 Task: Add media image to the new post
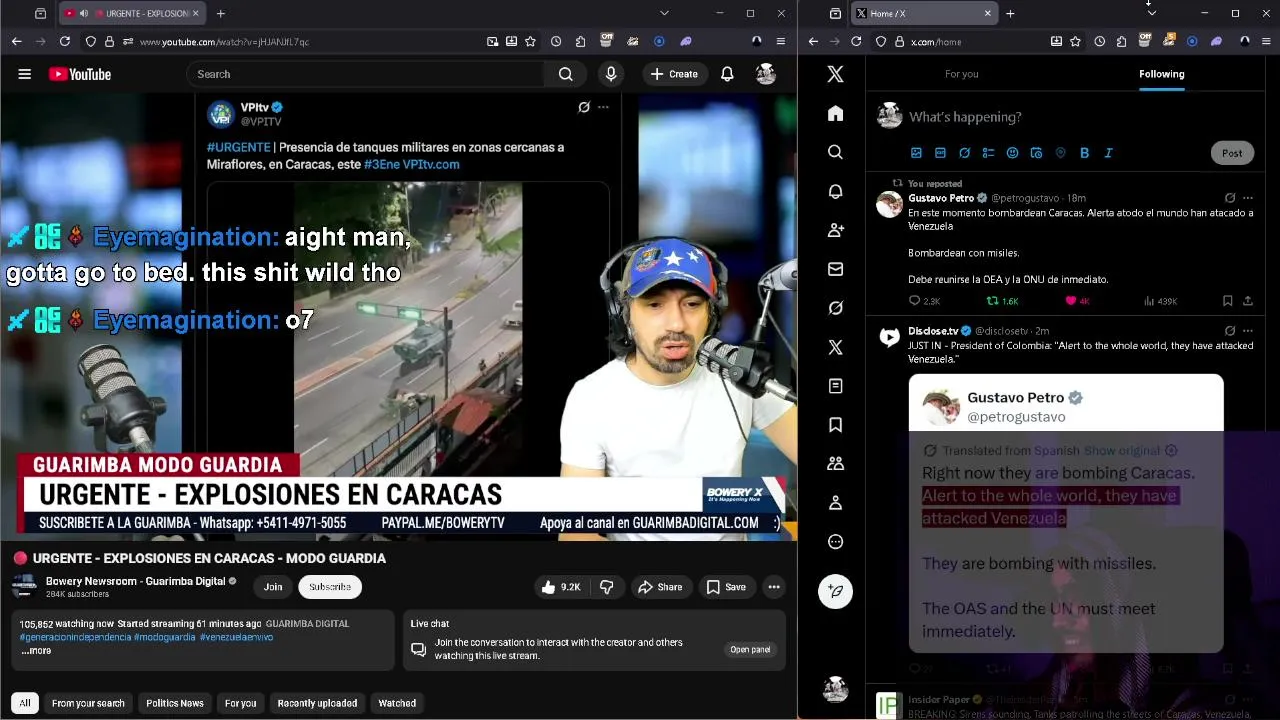click(x=916, y=153)
